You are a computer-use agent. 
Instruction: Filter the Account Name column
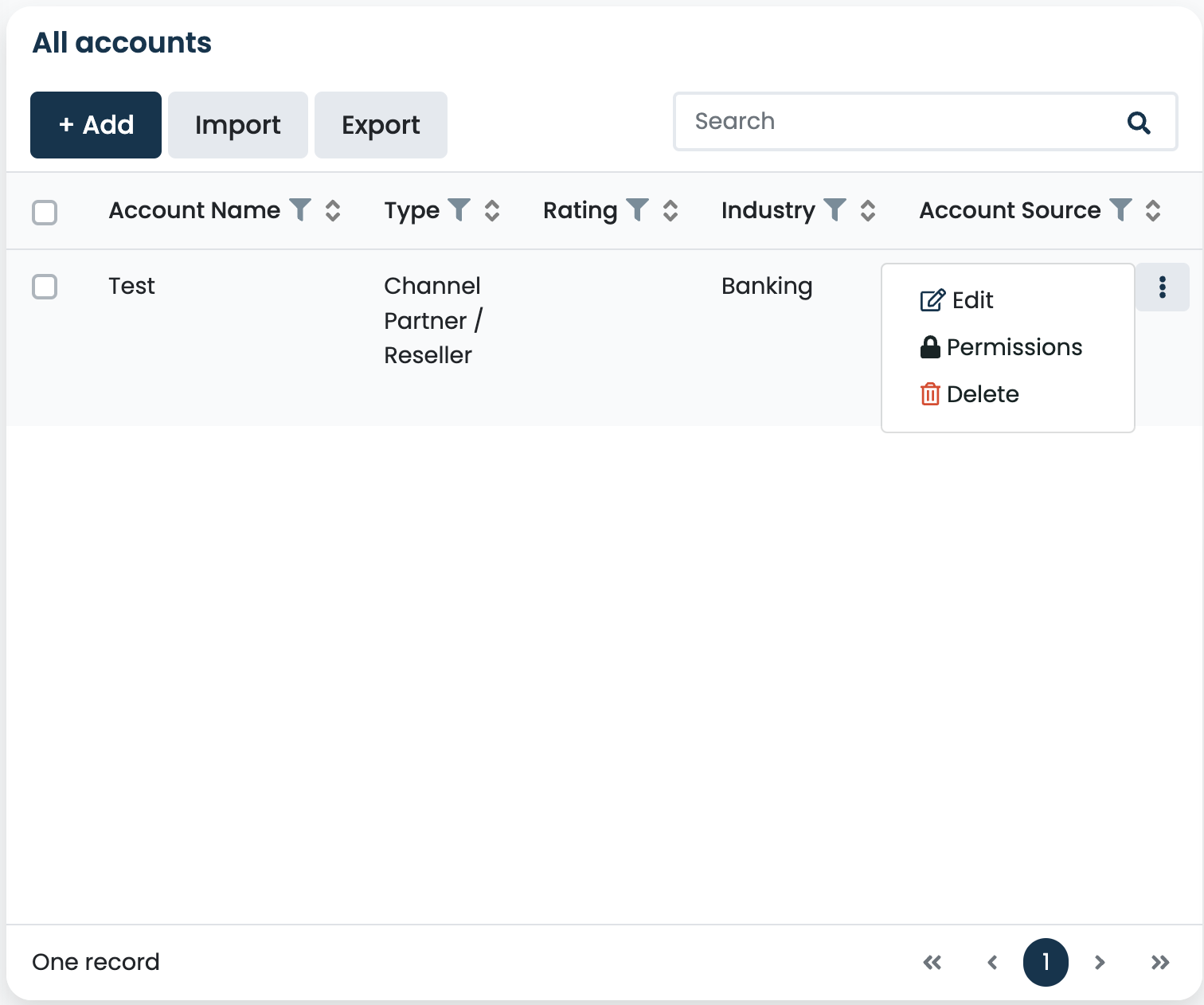click(x=300, y=209)
